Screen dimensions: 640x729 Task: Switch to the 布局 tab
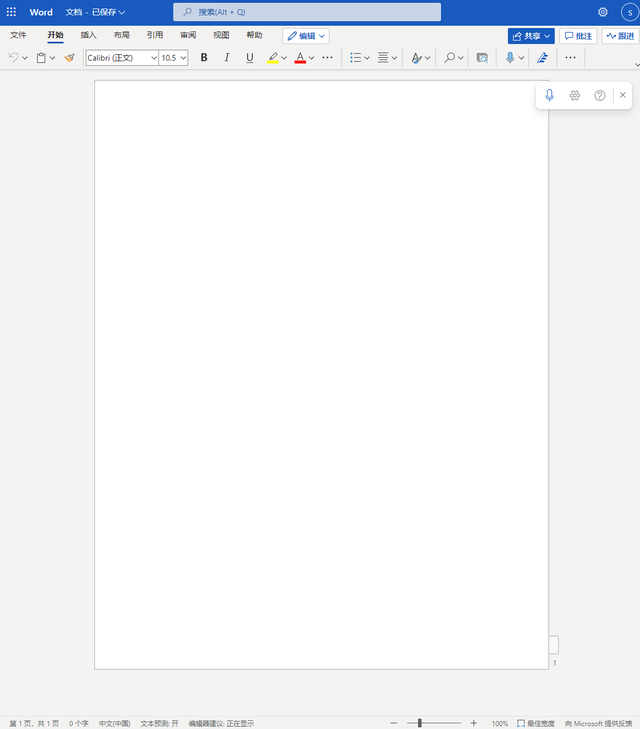(122, 35)
